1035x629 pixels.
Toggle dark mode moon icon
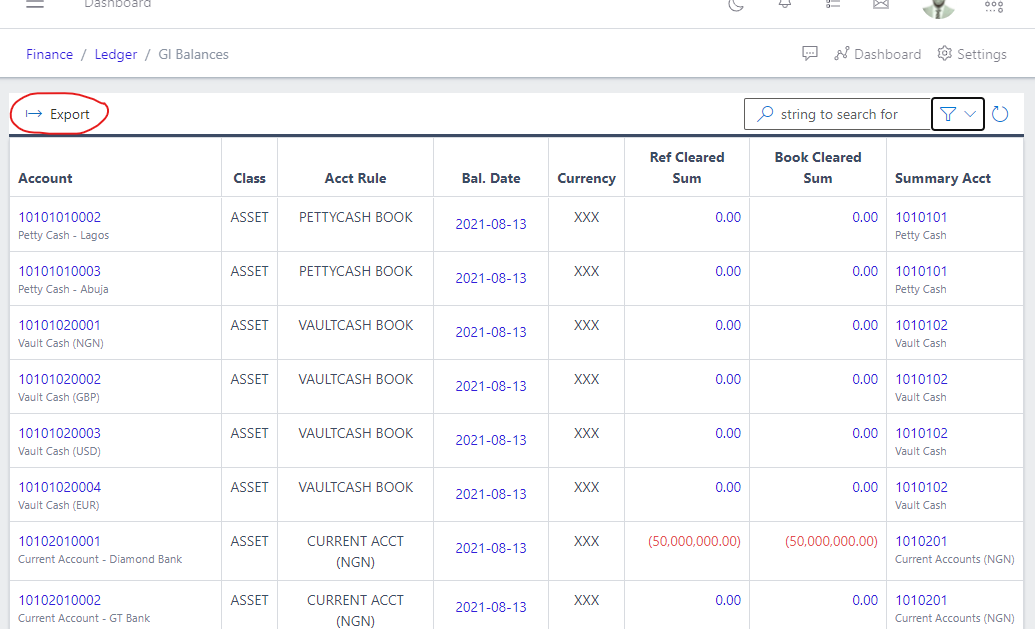click(736, 5)
